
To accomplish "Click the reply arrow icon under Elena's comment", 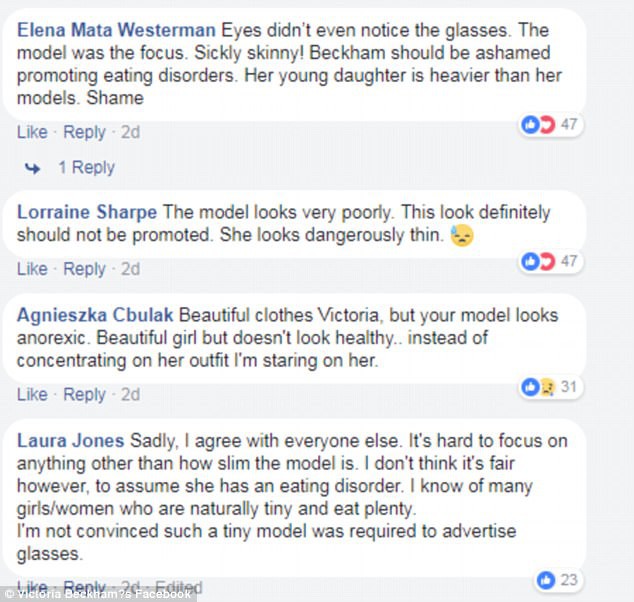I will [33, 168].
